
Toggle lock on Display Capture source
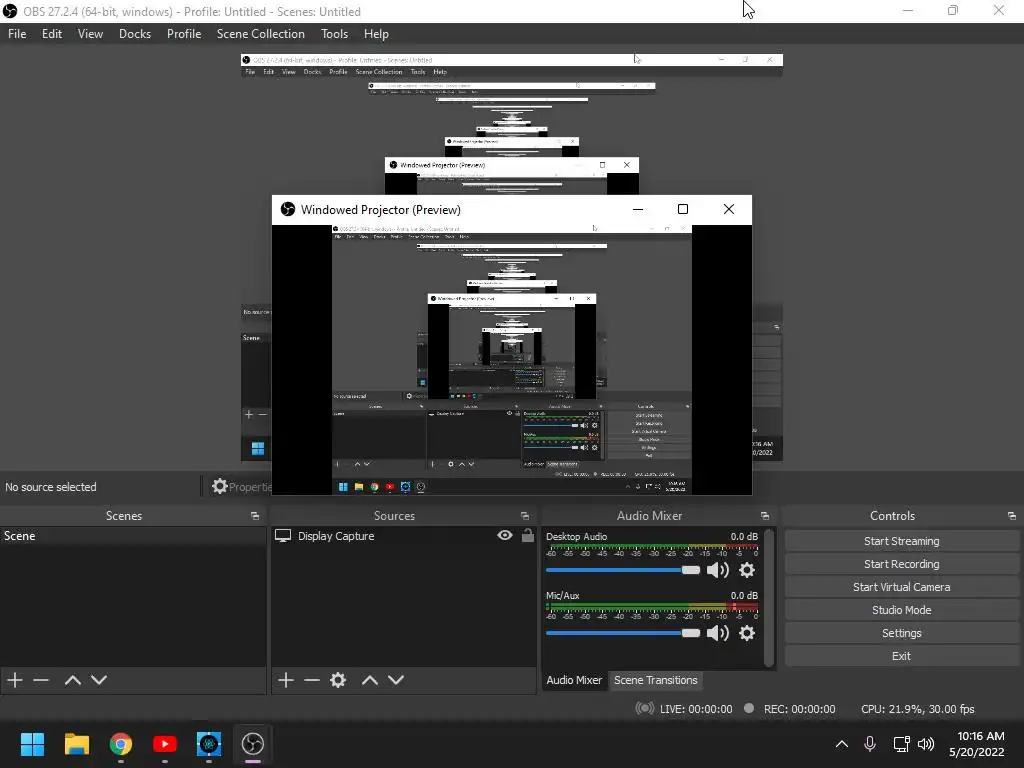pyautogui.click(x=528, y=536)
